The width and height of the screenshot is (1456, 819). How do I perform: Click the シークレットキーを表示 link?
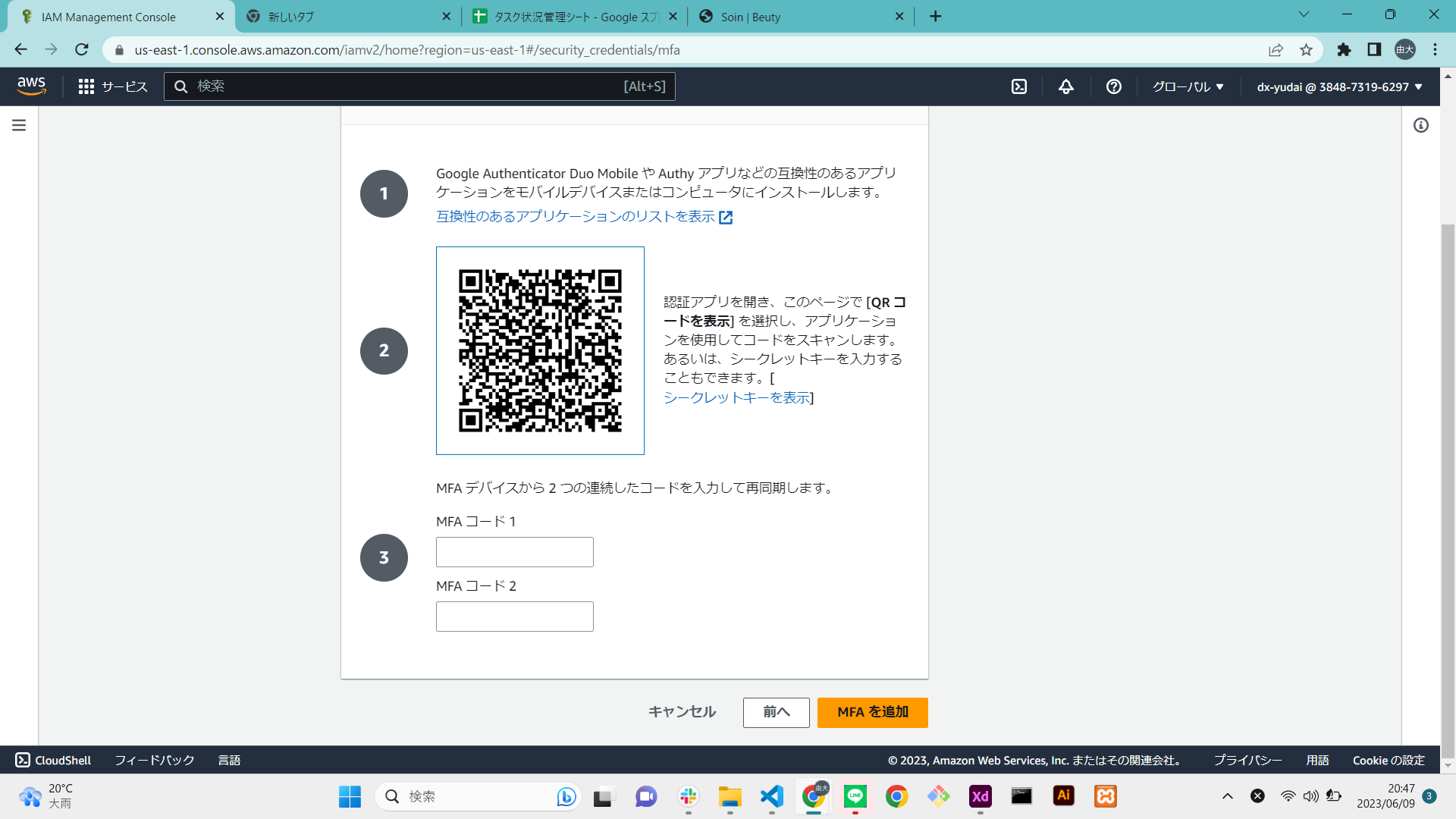pos(736,397)
